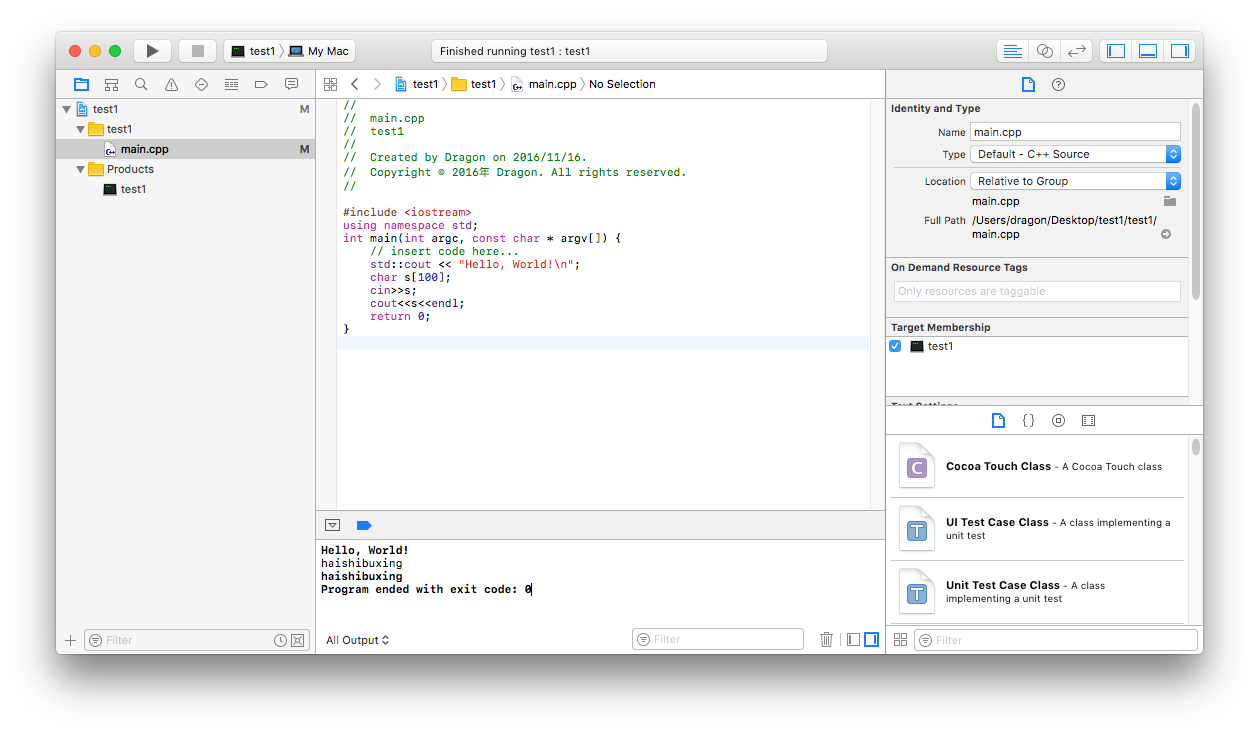Screen dimensions: 1259x734
Task: Toggle library icon grid view
Action: click(x=900, y=640)
